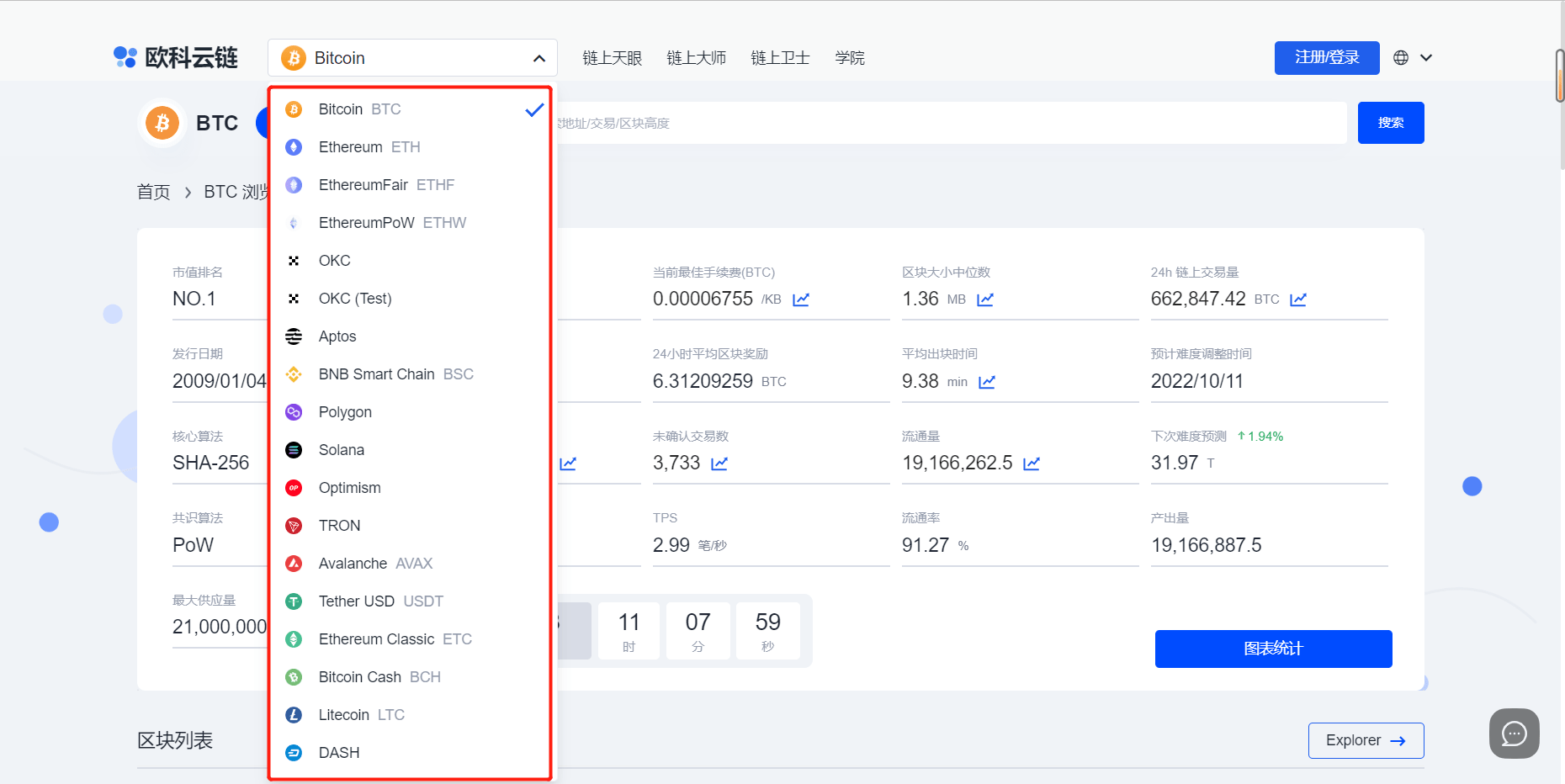Click the globe language icon
Viewport: 1565px width, 784px height.
[1401, 58]
